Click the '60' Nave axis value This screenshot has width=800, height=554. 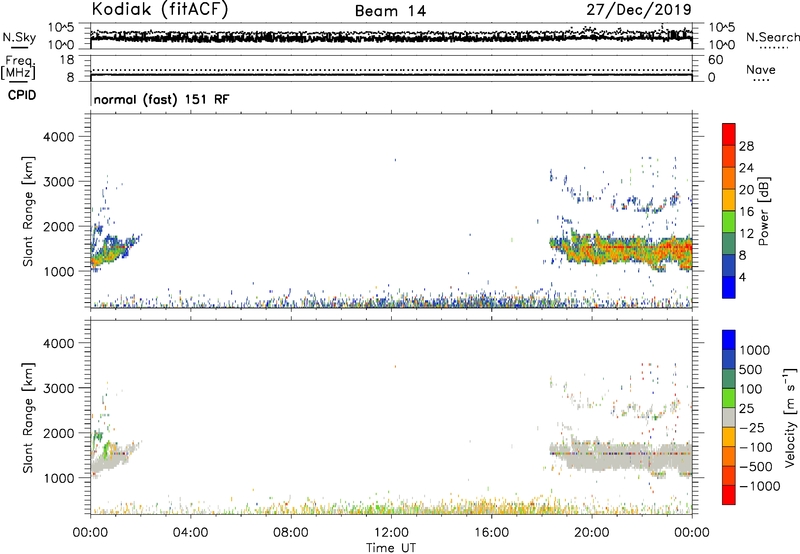click(715, 60)
